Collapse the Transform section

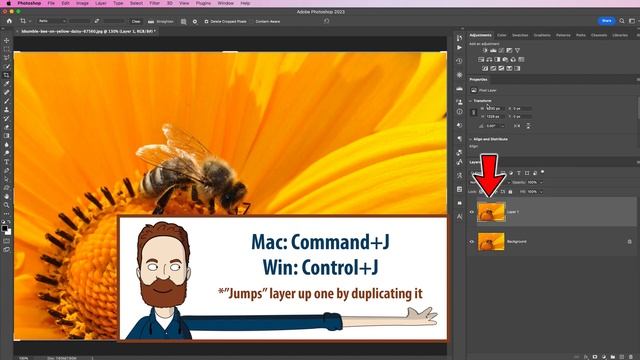point(470,100)
